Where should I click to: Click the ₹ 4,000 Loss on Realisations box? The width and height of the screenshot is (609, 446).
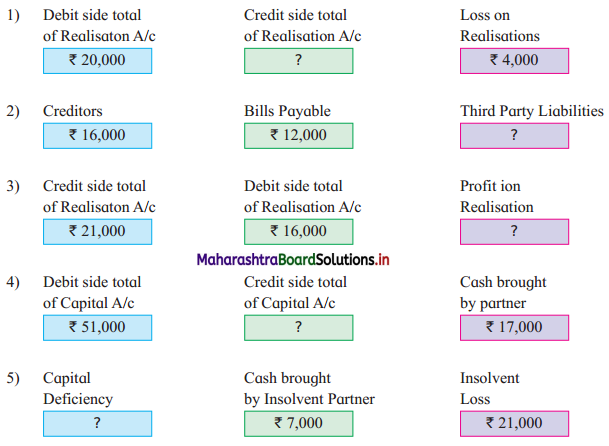[x=515, y=61]
